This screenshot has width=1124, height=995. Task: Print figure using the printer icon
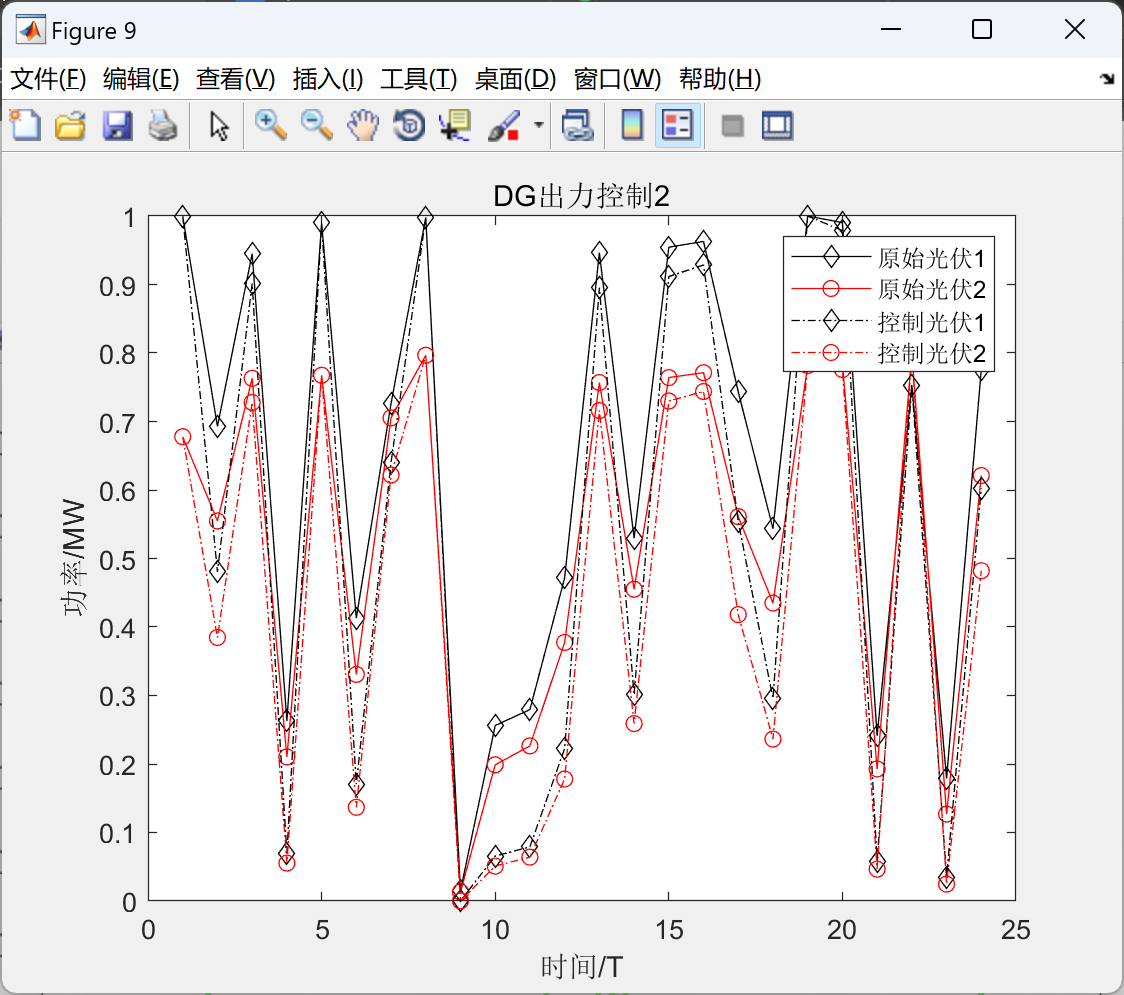click(163, 125)
